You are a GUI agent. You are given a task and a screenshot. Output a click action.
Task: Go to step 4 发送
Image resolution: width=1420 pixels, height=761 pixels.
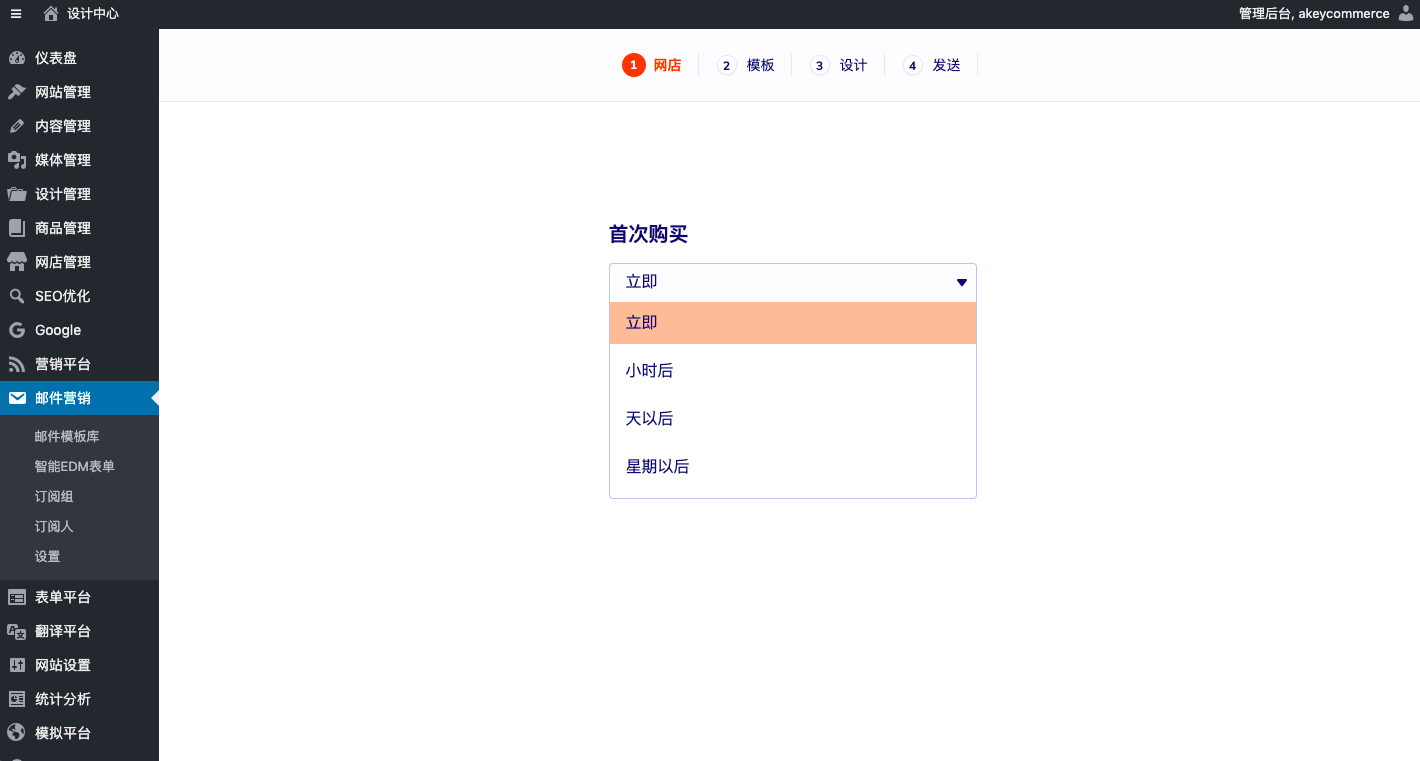[x=932, y=65]
